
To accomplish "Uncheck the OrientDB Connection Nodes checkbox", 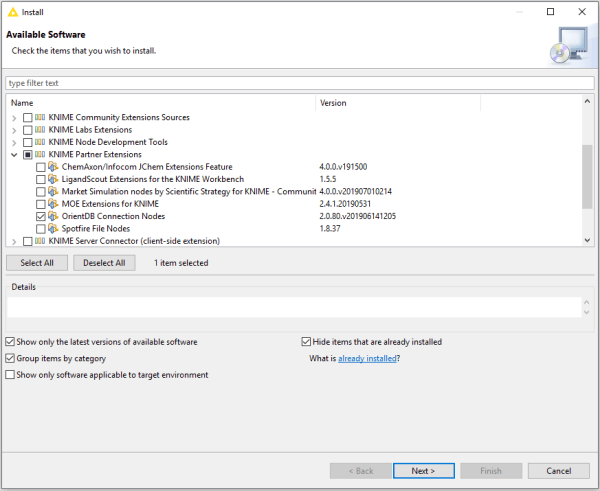I will (x=41, y=217).
